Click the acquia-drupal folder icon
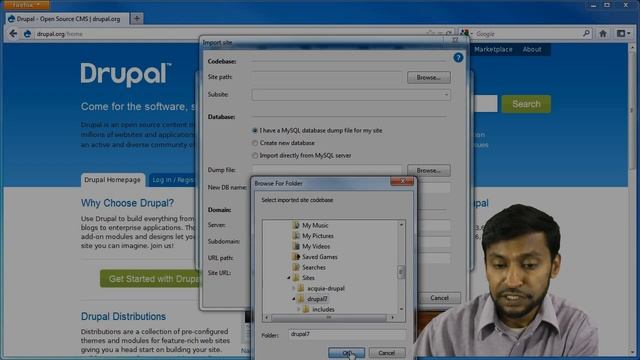This screenshot has height=360, width=640. tap(301, 288)
